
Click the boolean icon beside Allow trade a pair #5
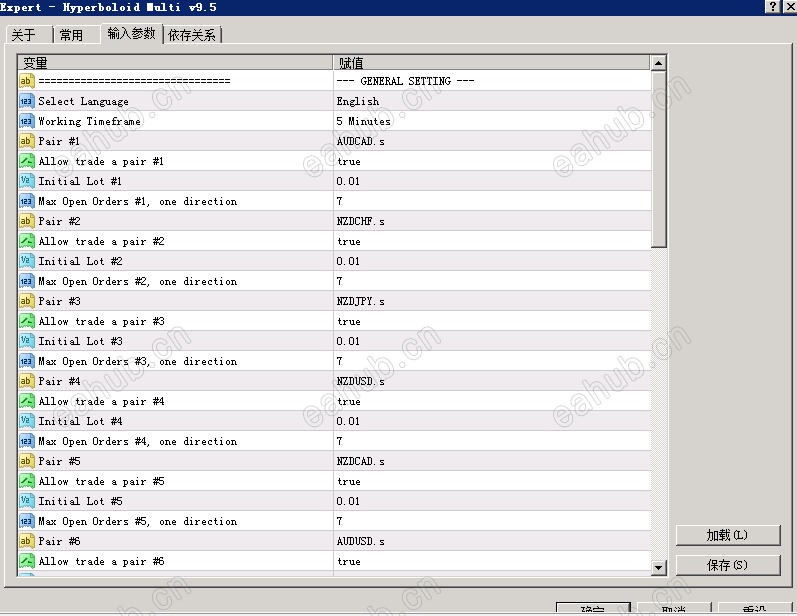26,481
